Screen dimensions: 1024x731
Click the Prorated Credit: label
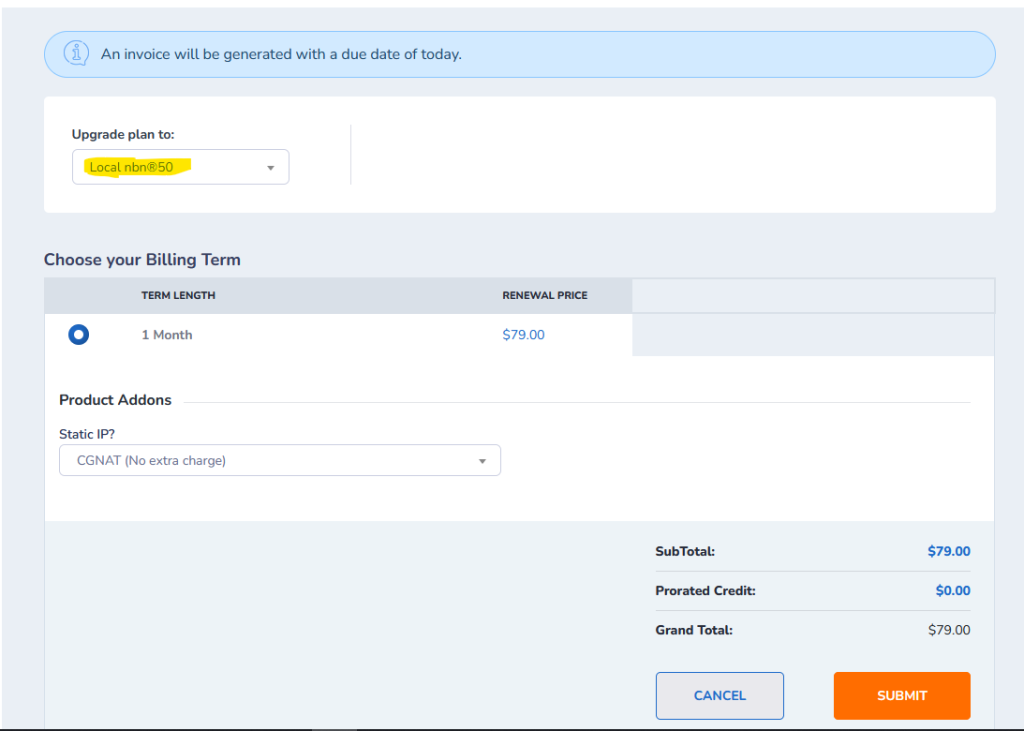(x=705, y=591)
